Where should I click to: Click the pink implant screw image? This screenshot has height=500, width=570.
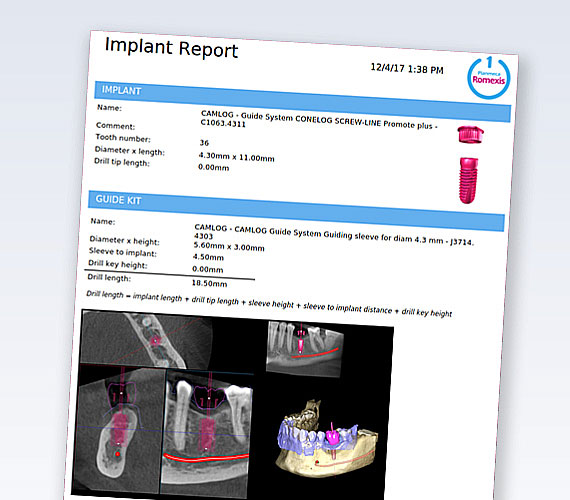coord(468,180)
